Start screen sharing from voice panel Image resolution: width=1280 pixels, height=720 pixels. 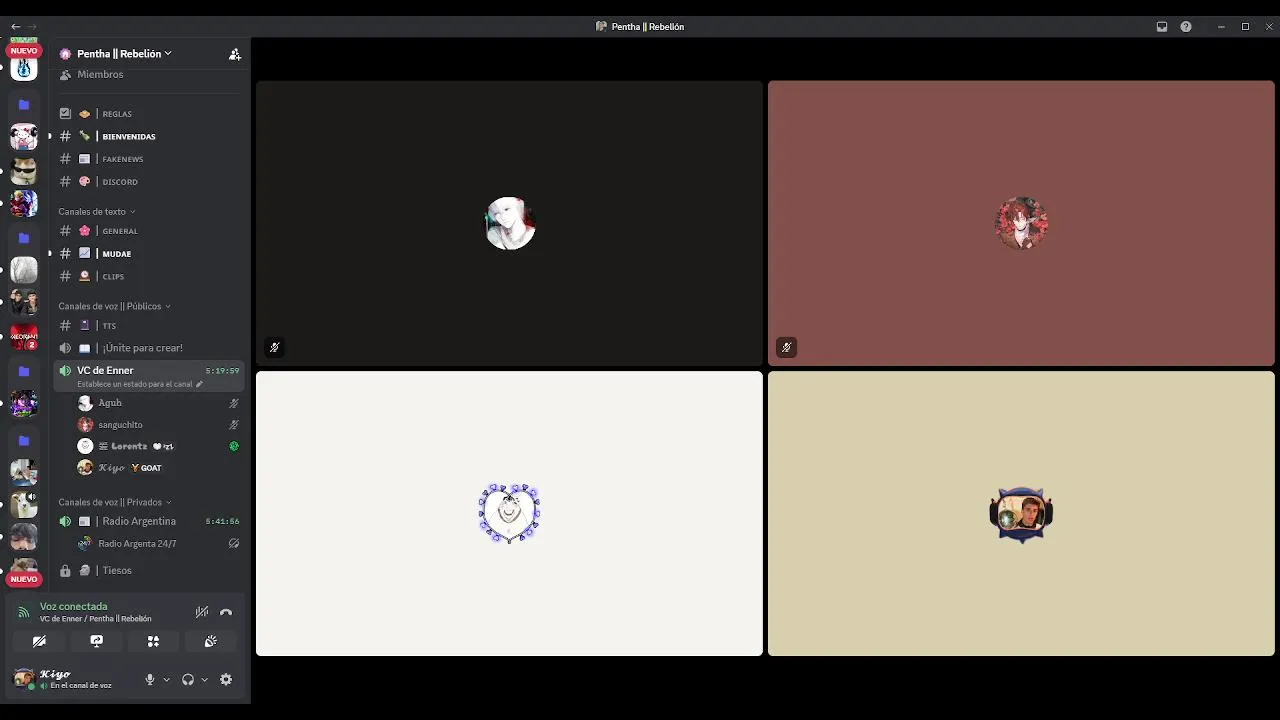96,641
